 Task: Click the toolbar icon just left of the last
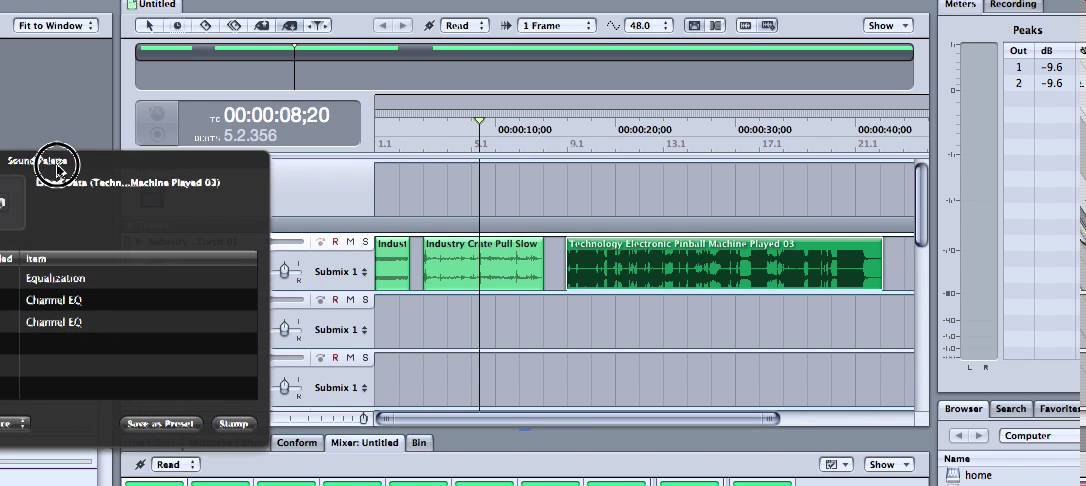point(745,26)
